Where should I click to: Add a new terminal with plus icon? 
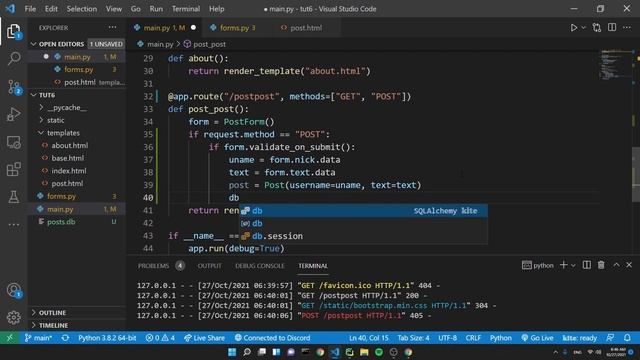563,265
